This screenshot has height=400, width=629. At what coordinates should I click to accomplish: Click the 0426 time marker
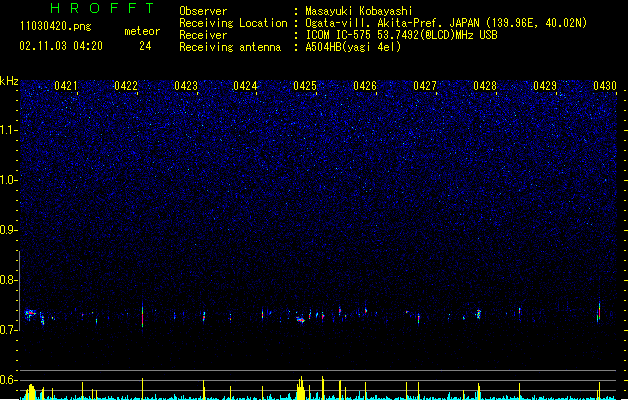pos(365,86)
